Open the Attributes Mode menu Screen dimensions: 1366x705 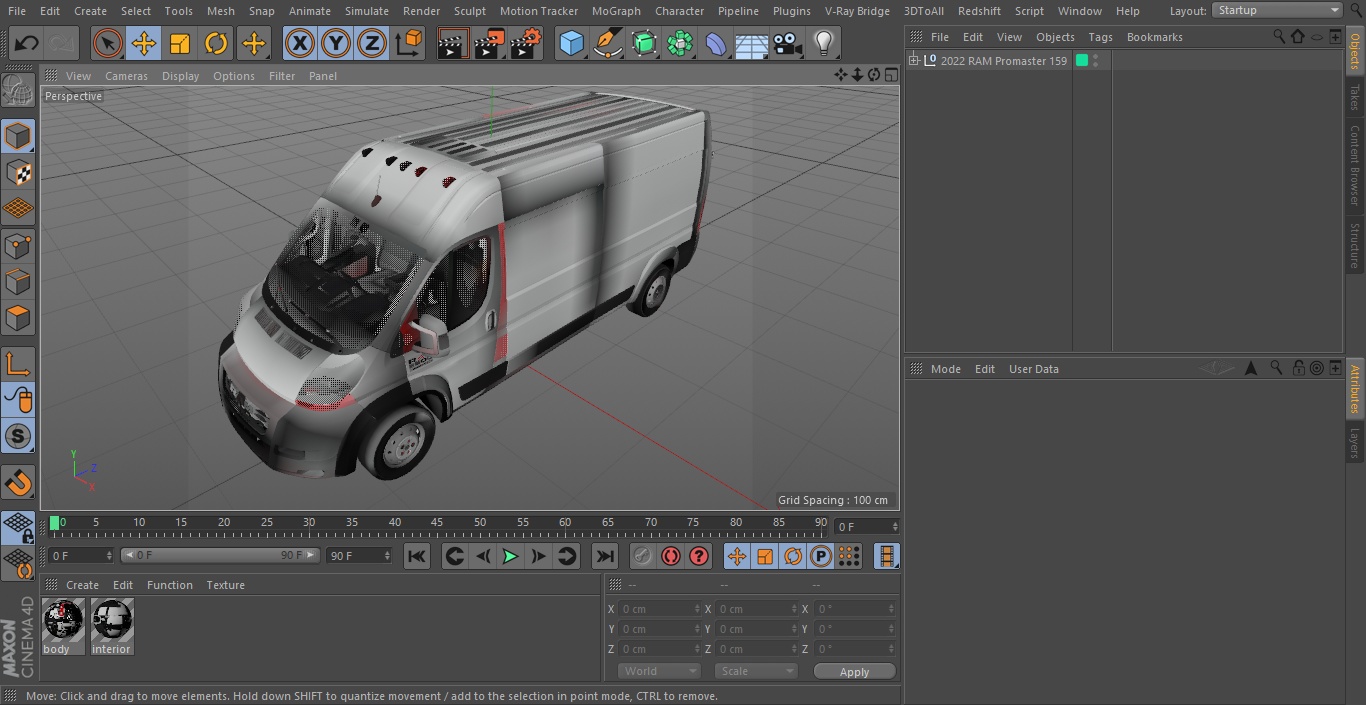click(x=945, y=369)
